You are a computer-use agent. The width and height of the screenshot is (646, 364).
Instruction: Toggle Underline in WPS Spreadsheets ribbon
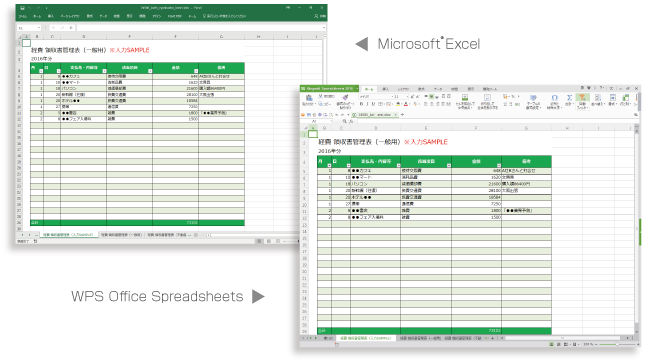373,104
